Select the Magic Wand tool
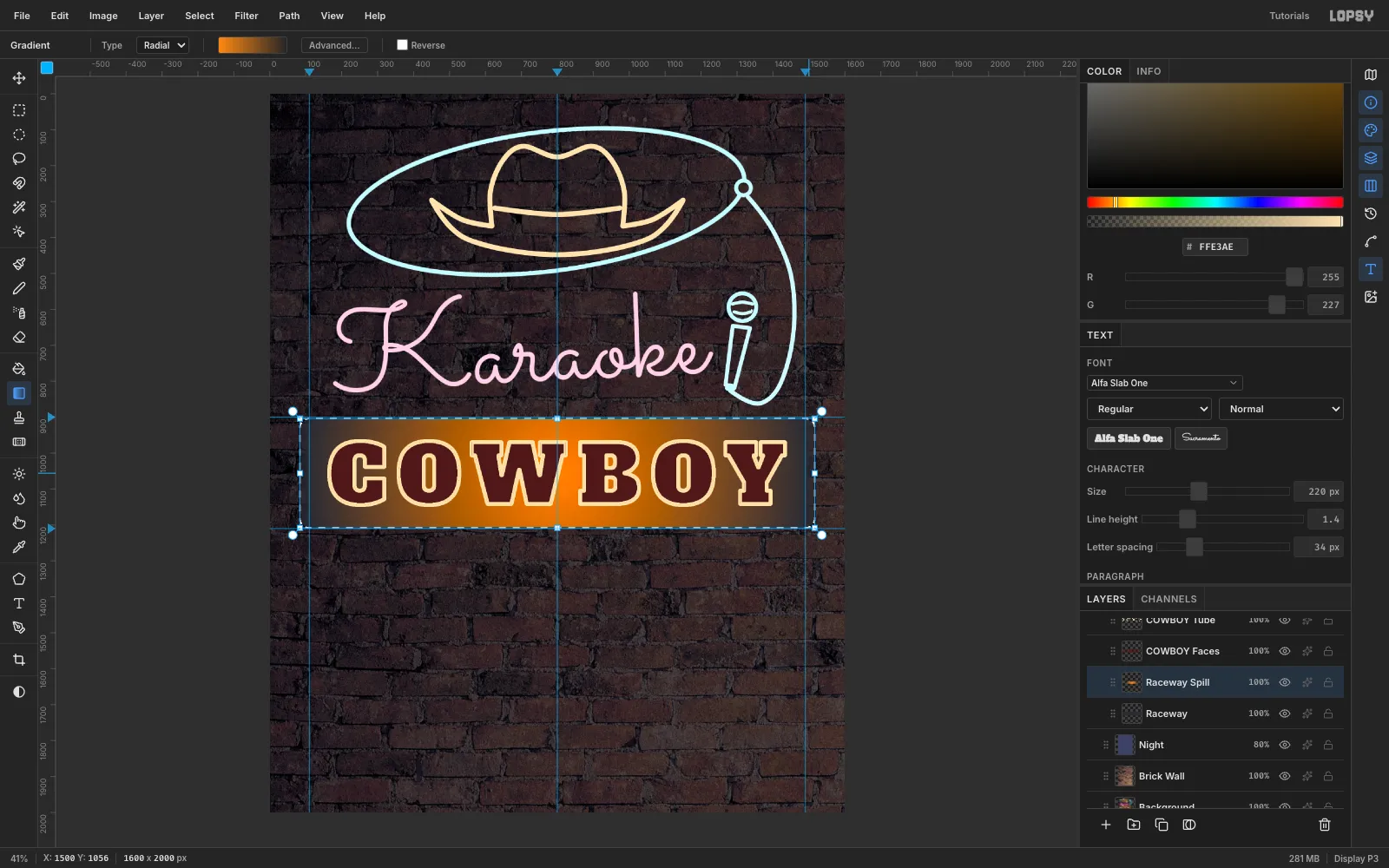Image resolution: width=1389 pixels, height=868 pixels. pyautogui.click(x=18, y=207)
